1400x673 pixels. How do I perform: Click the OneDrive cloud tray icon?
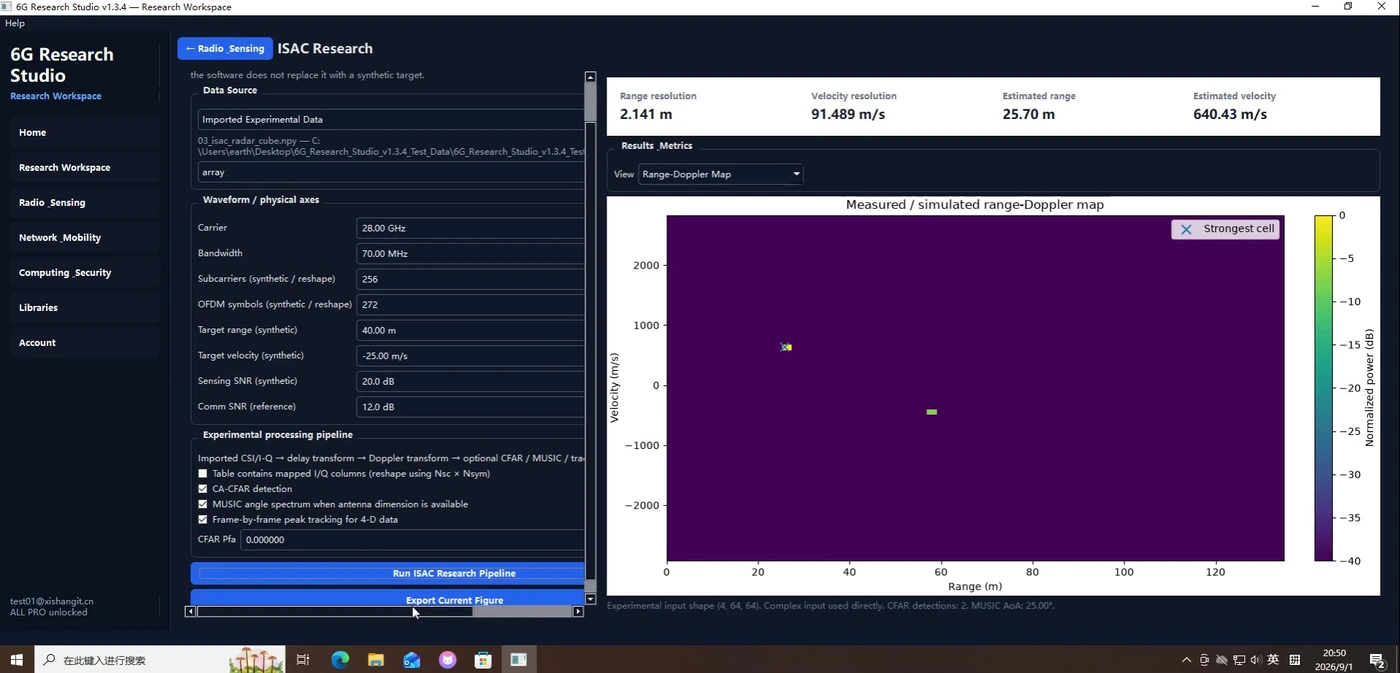click(x=1222, y=660)
